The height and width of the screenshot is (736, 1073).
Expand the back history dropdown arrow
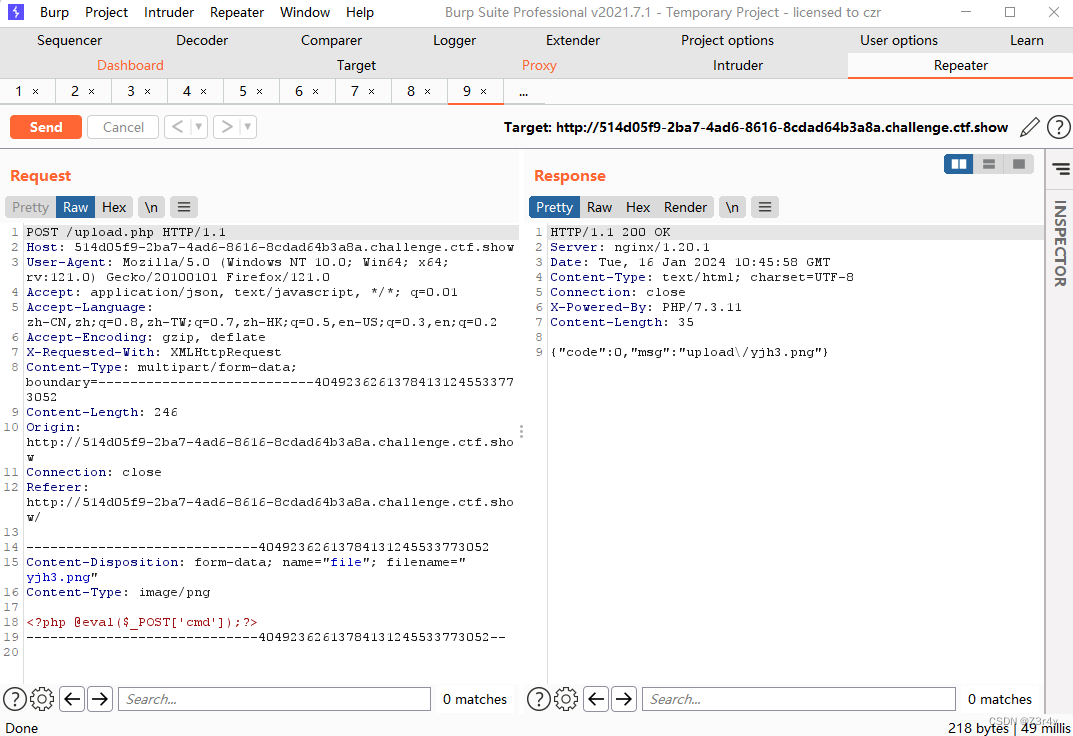(x=198, y=127)
